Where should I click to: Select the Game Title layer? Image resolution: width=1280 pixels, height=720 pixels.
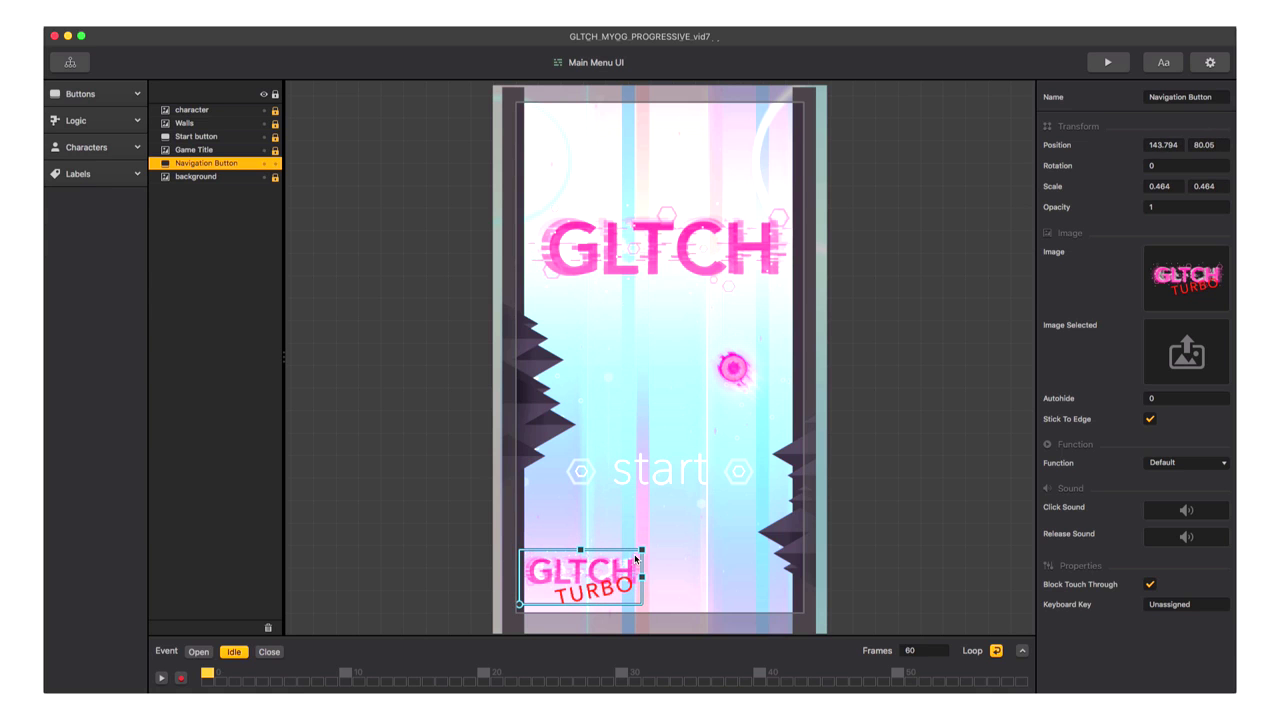[x=194, y=150]
